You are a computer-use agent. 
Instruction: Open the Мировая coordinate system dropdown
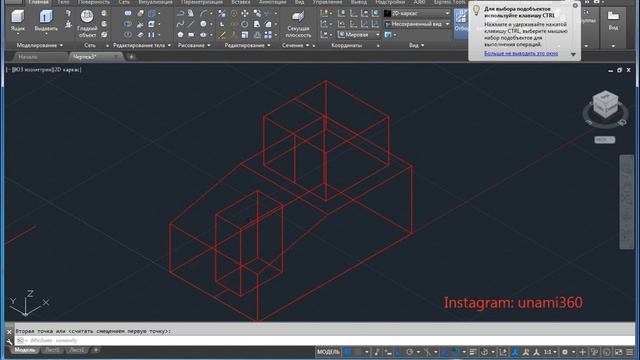tap(359, 35)
